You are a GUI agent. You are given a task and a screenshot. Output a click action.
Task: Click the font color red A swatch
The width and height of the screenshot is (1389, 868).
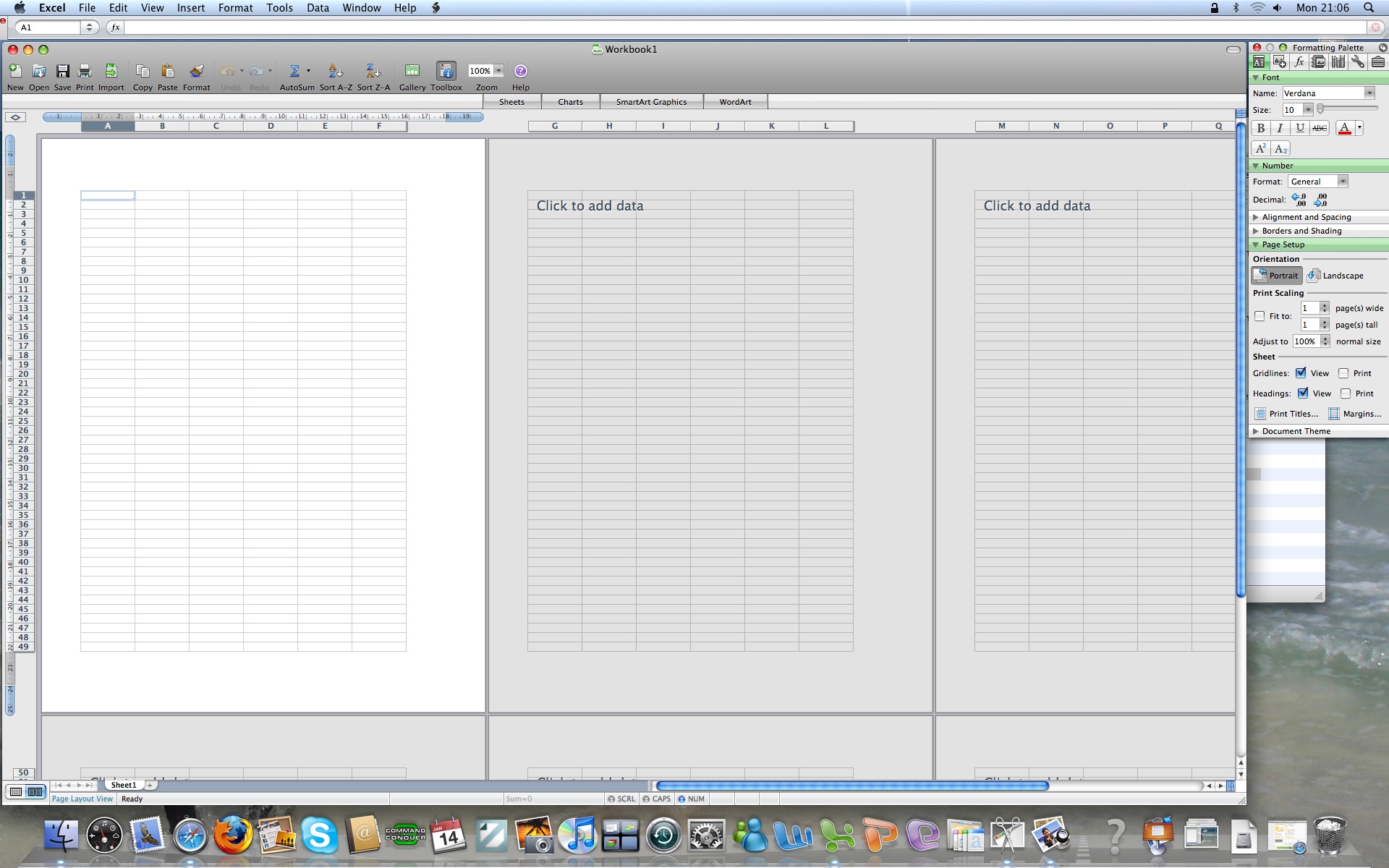point(1345,128)
